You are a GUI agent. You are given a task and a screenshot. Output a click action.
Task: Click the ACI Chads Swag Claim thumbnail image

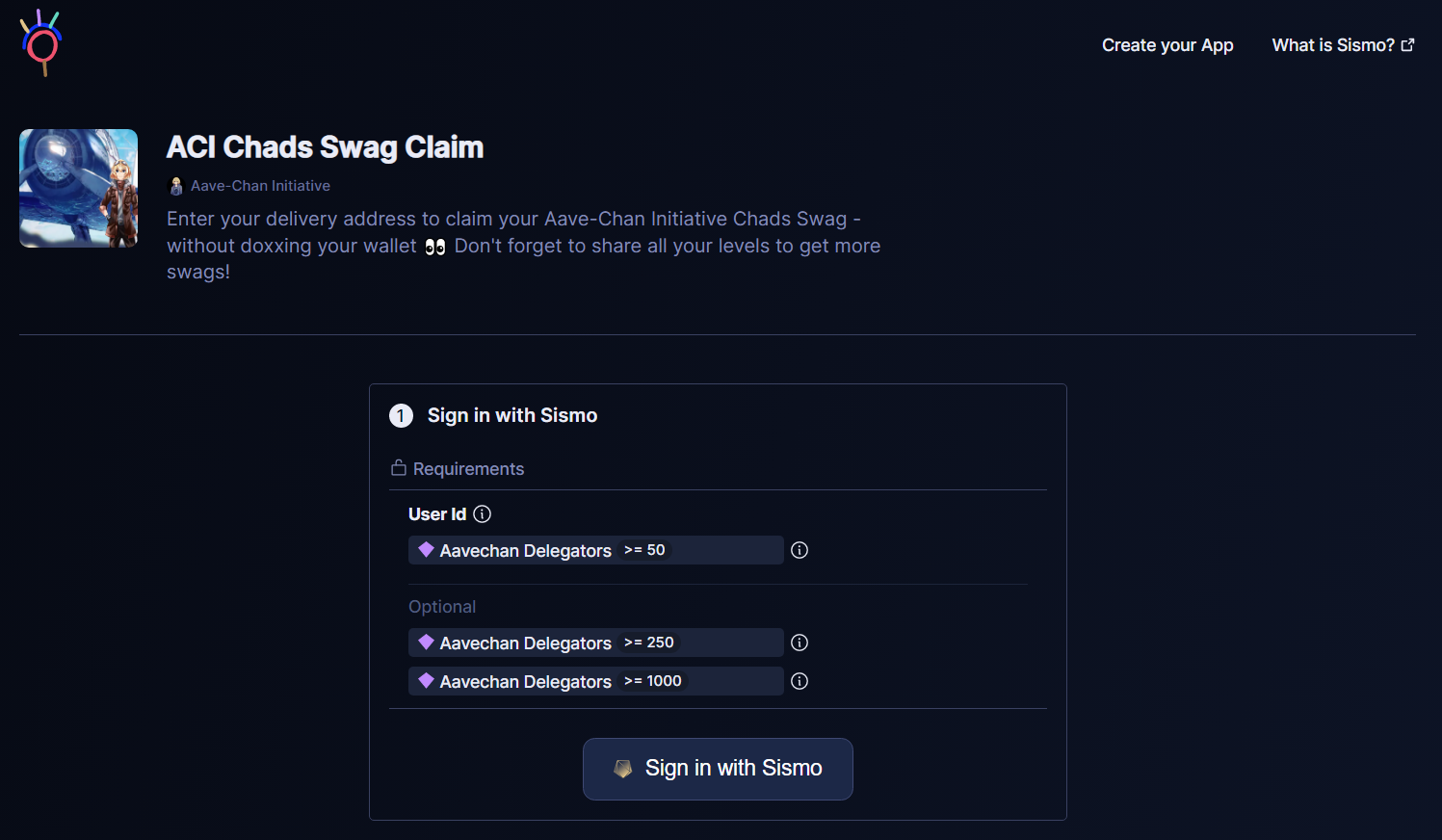[79, 189]
